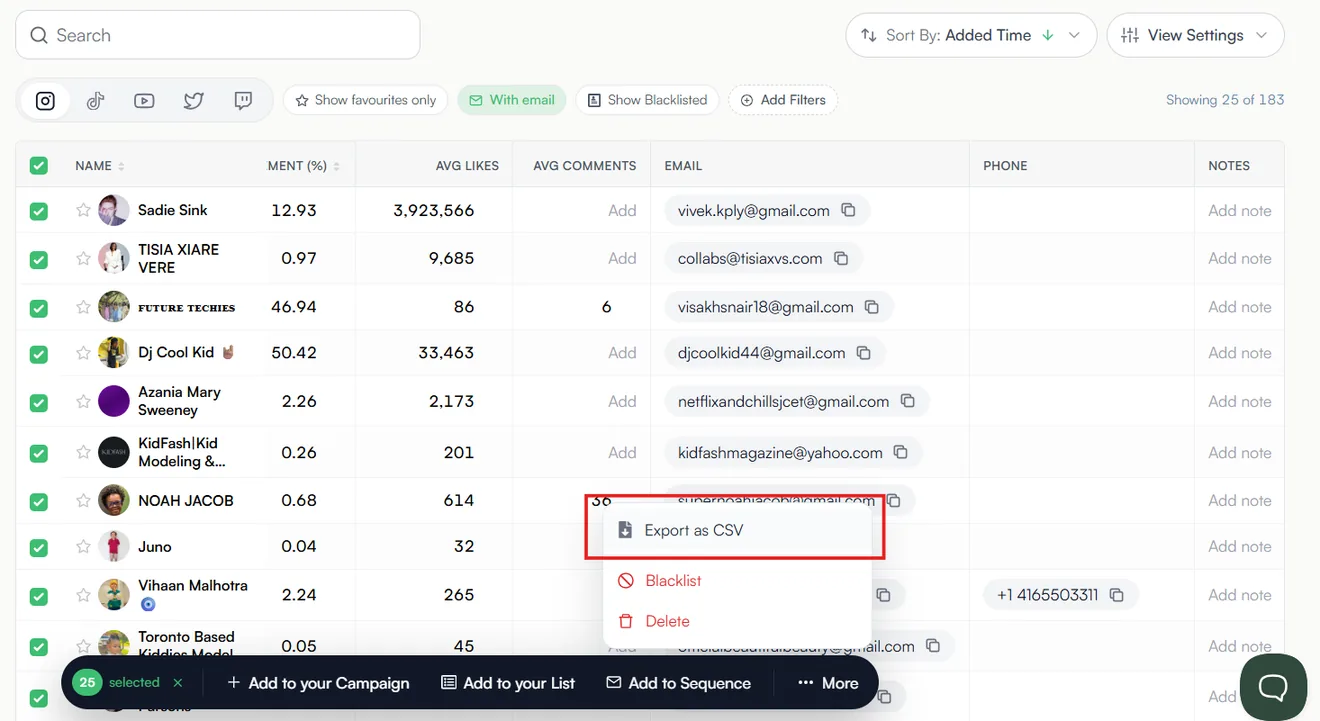Clear selection with the X icon
This screenshot has width=1320, height=721.
[178, 683]
